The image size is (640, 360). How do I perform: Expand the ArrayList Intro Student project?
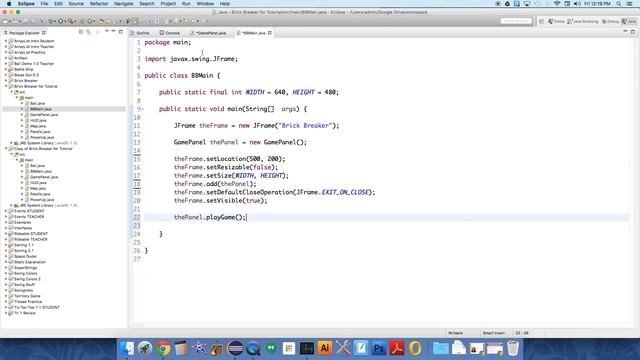[x=6, y=41]
